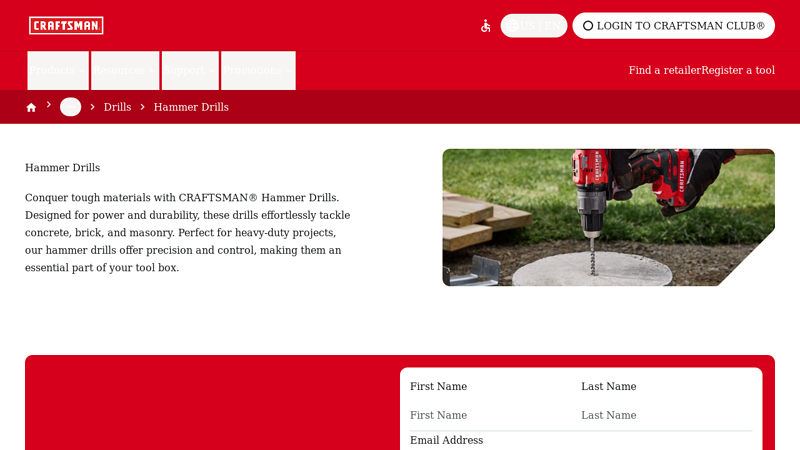Click the Craftsman logo

(66, 25)
